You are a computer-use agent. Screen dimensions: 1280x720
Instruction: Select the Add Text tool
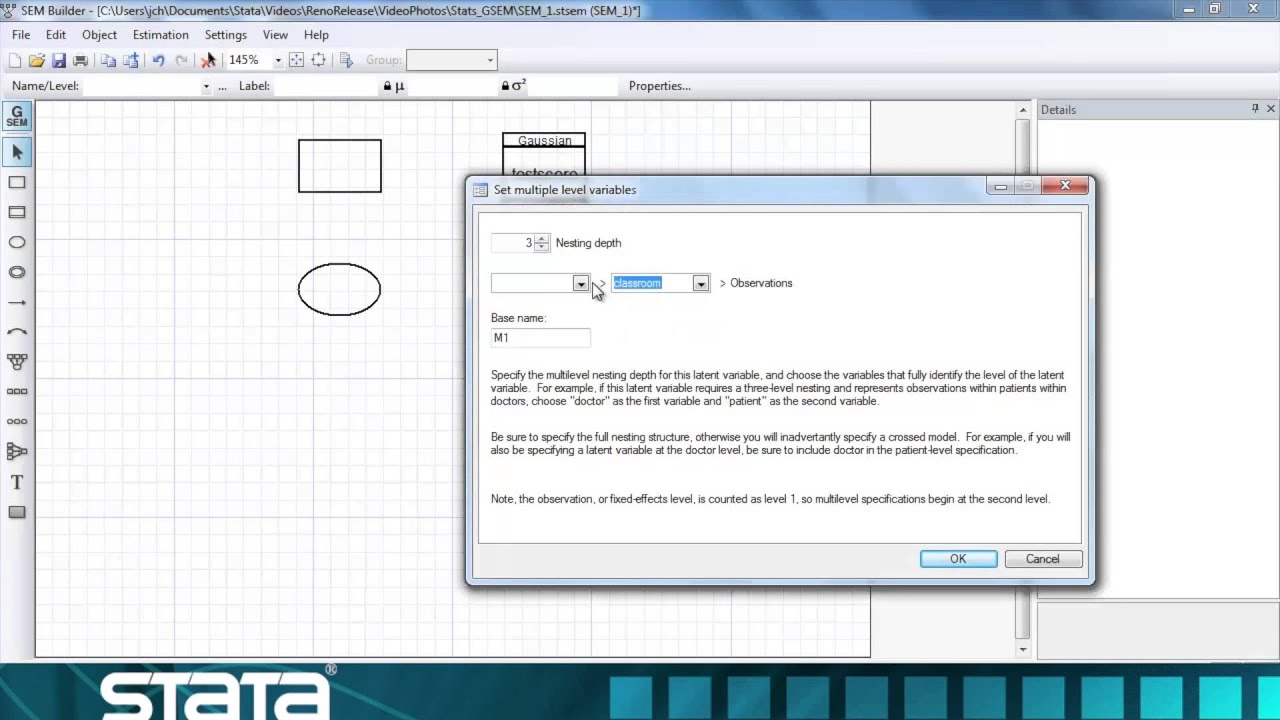click(x=17, y=482)
